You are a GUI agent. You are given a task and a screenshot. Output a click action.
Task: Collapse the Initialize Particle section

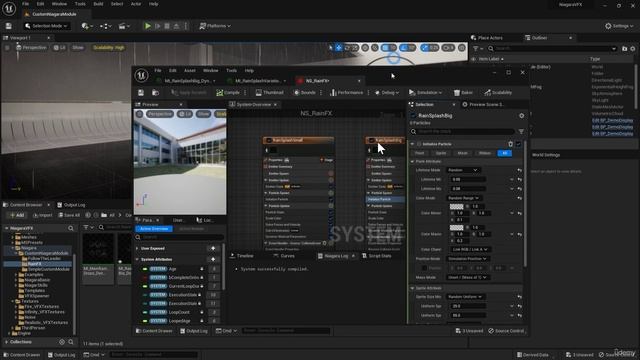[x=412, y=144]
